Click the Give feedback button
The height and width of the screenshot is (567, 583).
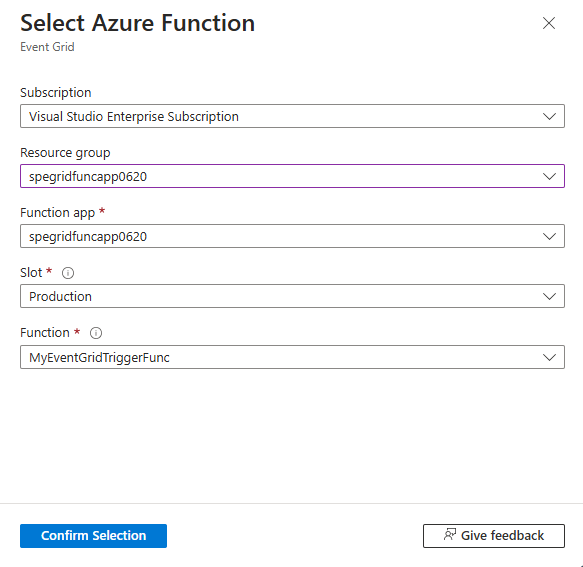pos(494,536)
